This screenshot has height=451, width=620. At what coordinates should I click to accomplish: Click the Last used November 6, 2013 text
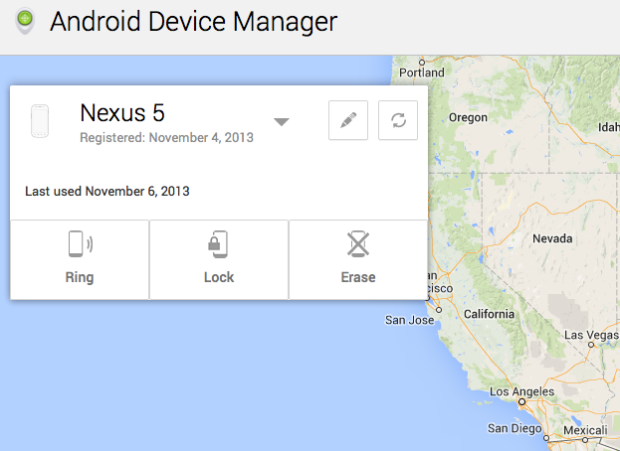pos(107,191)
